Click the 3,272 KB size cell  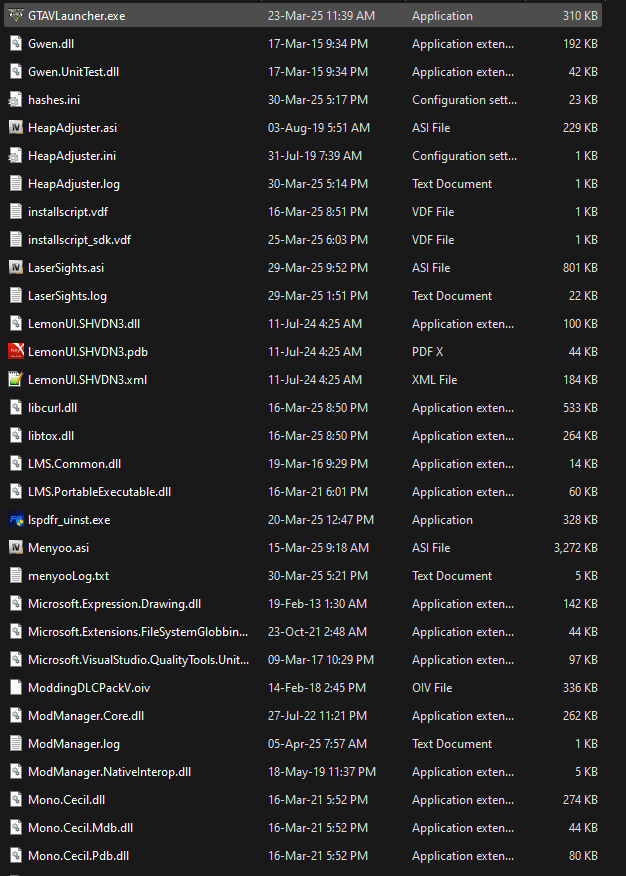coord(576,548)
